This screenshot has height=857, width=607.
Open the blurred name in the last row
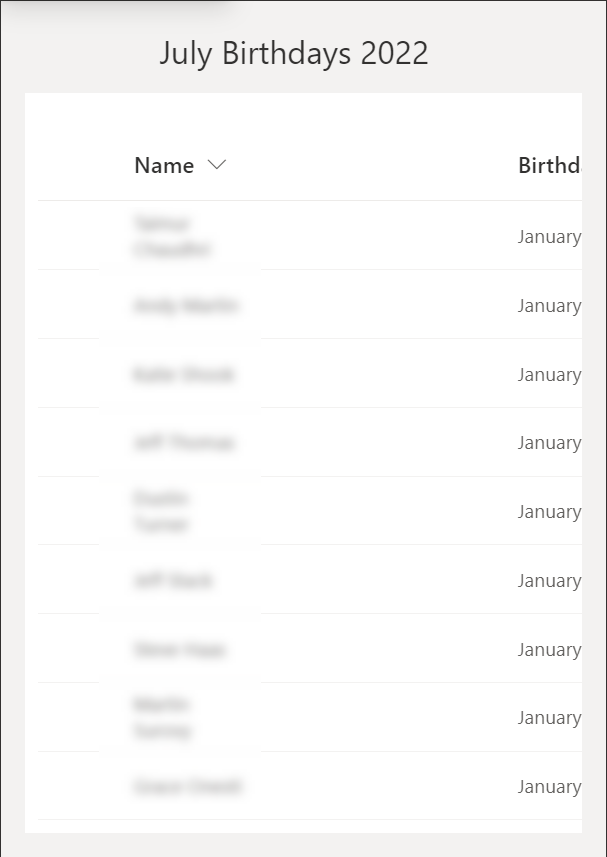[186, 787]
